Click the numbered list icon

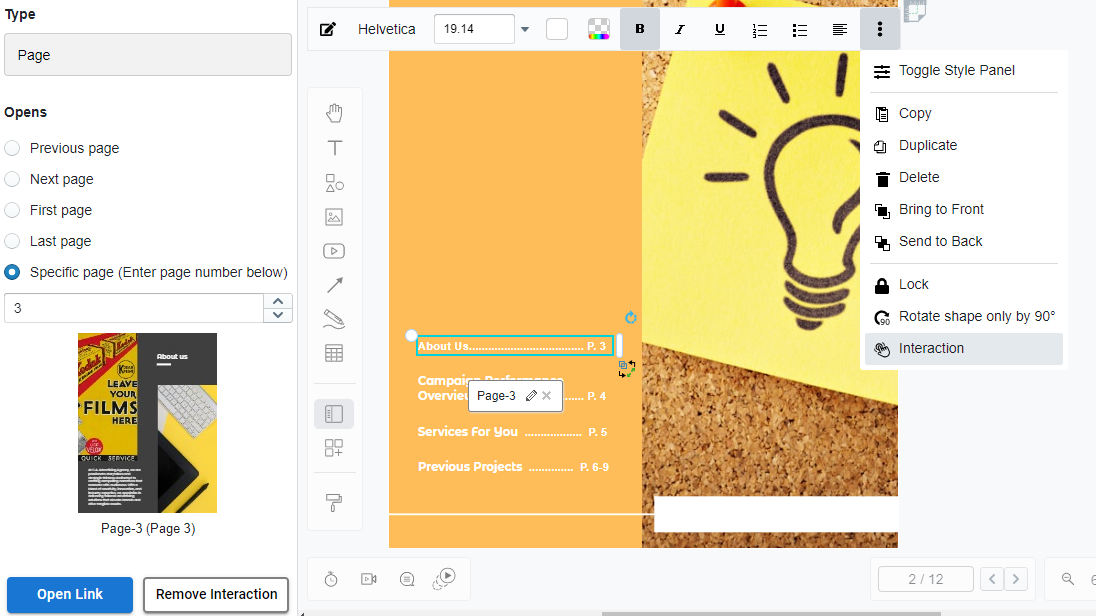(760, 29)
